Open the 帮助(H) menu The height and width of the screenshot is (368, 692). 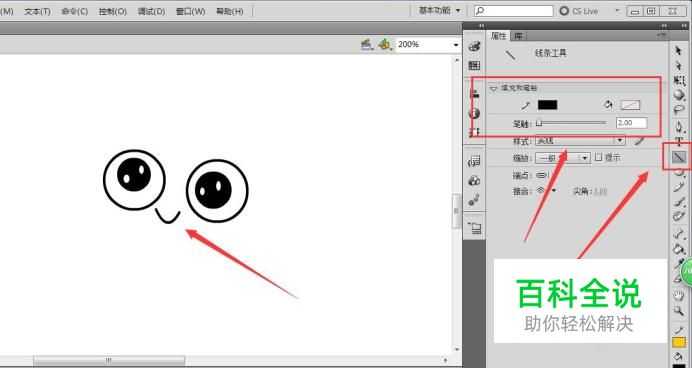point(229,11)
